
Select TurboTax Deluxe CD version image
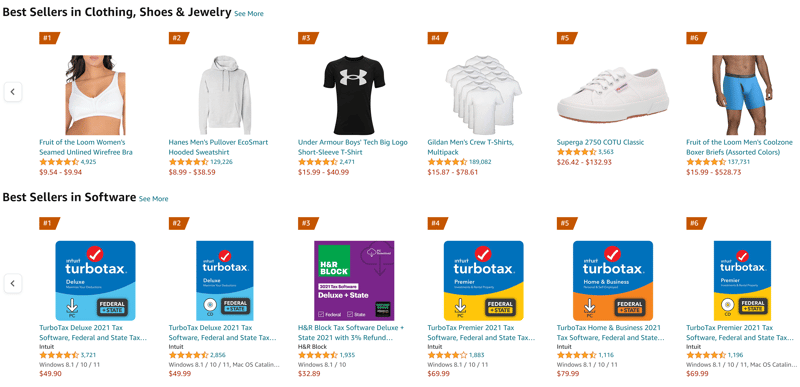pyautogui.click(x=225, y=280)
